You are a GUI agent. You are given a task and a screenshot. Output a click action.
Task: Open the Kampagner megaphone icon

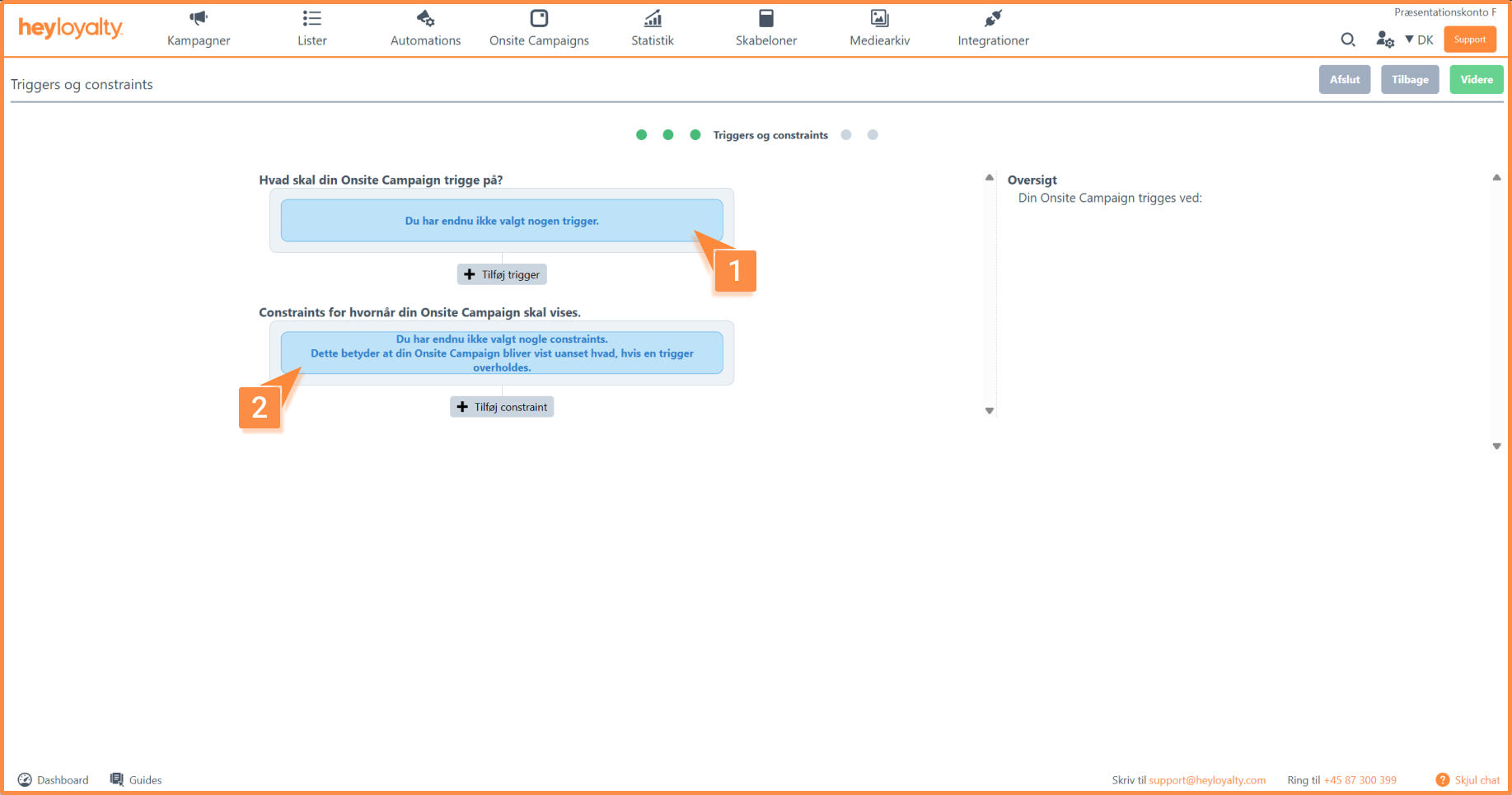coord(199,18)
